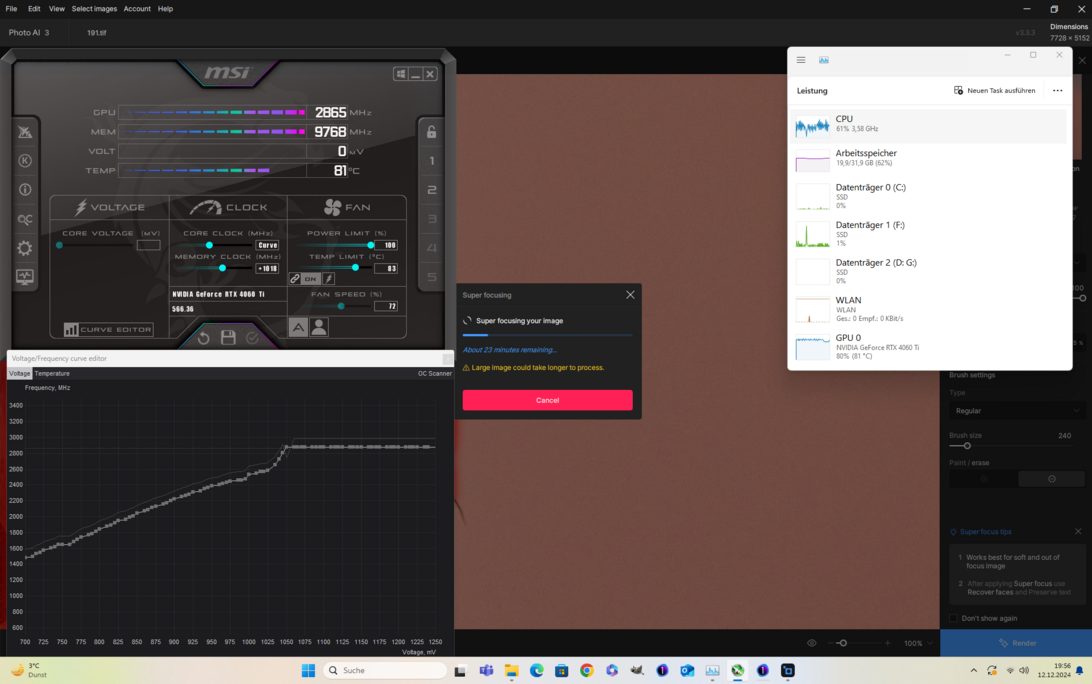Toggle fan auto mode 'A' button
The image size is (1092, 684).
[298, 327]
